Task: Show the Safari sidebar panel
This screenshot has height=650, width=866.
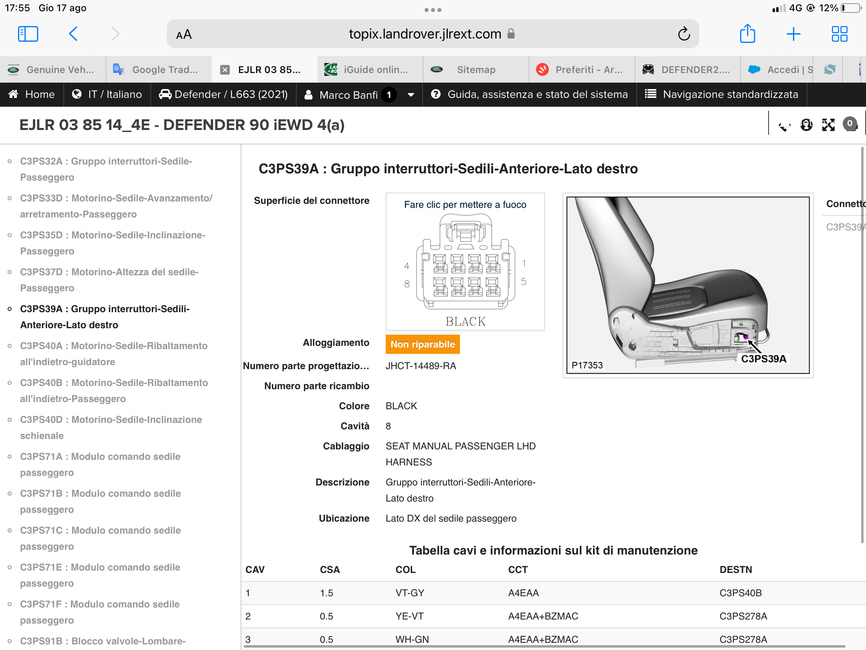Action: tap(28, 34)
